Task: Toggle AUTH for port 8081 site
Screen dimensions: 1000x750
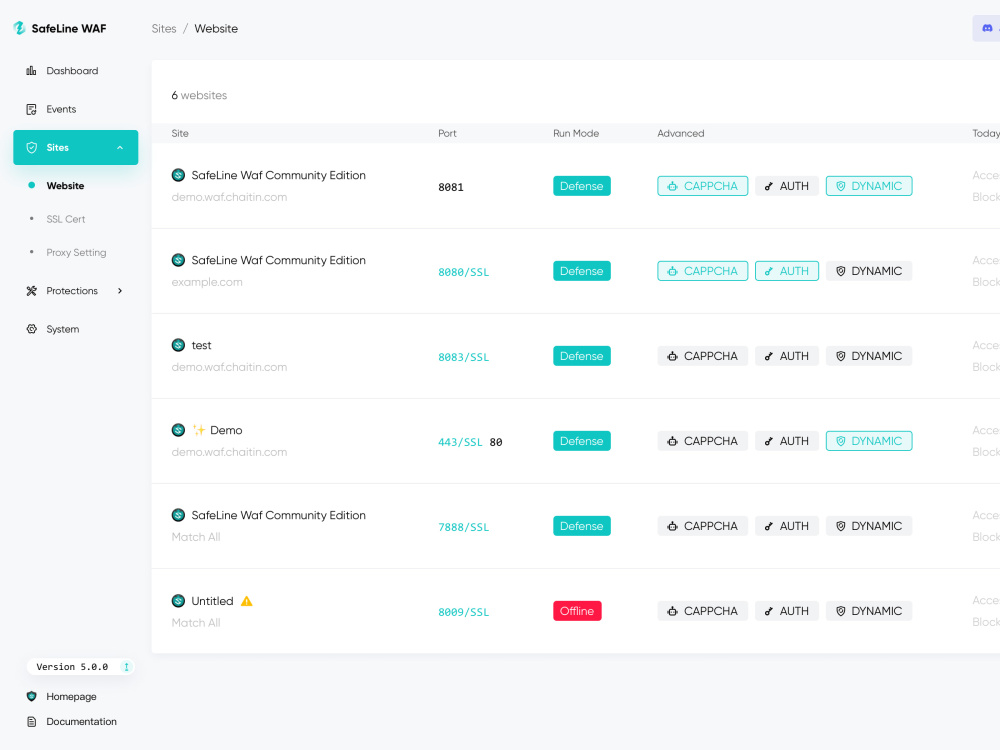Action: coord(787,186)
